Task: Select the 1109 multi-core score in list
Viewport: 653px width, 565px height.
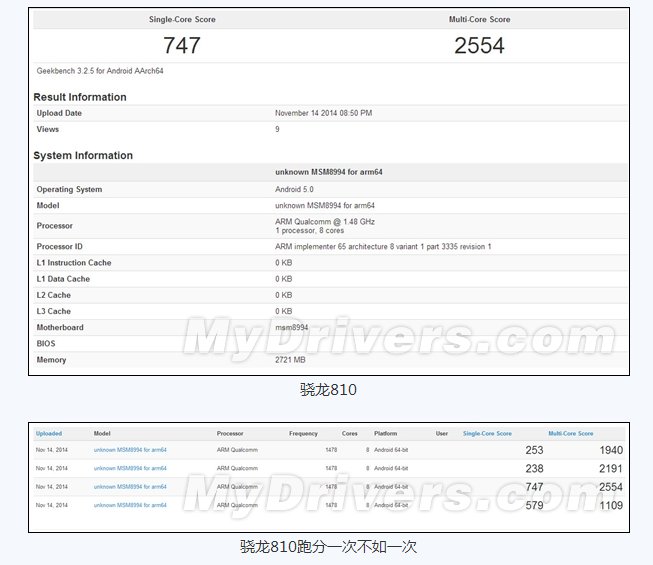Action: (611, 505)
